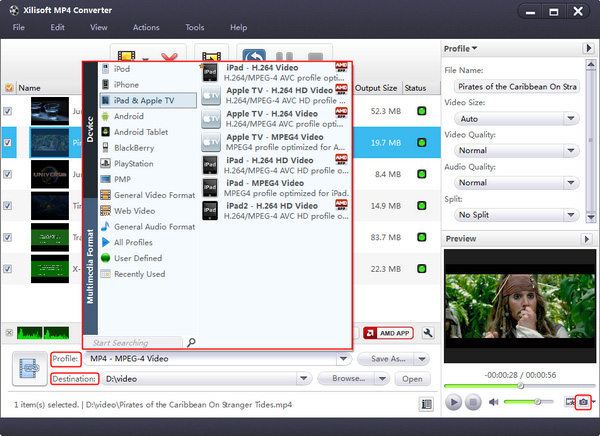The image size is (600, 436).
Task: Click the Universal logo video thumbnail
Action: (x=50, y=174)
